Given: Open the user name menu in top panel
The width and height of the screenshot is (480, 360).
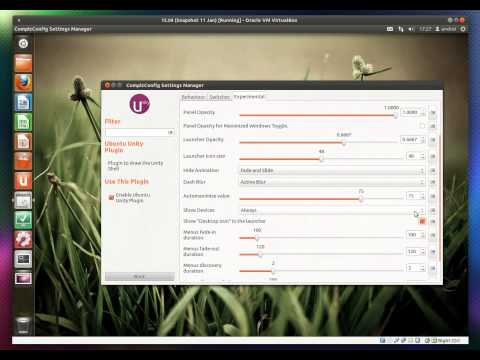Looking at the screenshot, I should [x=446, y=29].
